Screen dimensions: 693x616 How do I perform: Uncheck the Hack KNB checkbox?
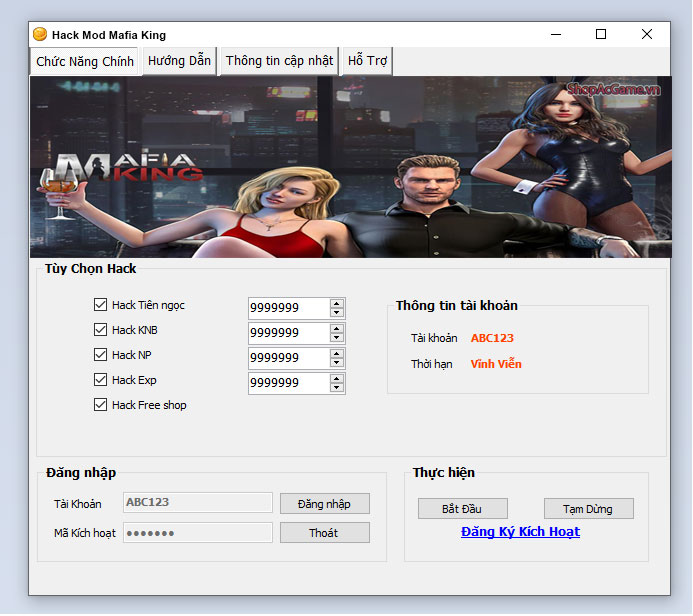100,330
